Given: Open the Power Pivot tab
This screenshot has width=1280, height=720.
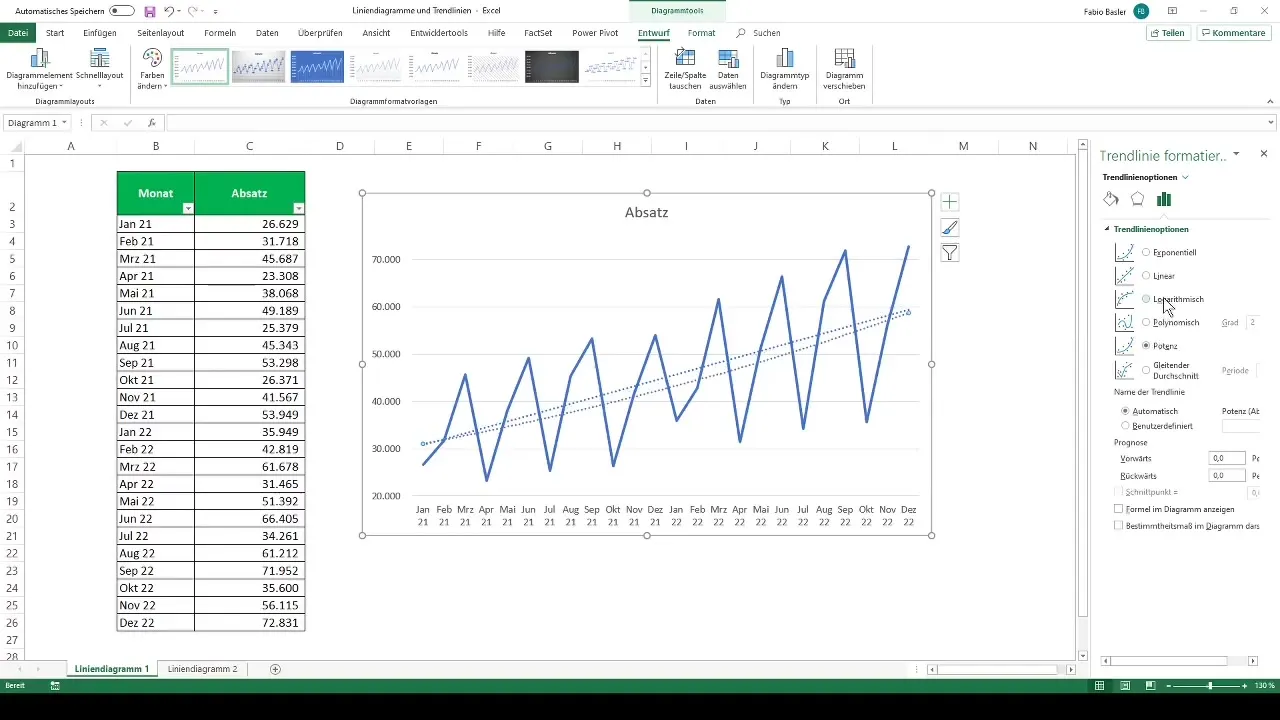Looking at the screenshot, I should 595,33.
